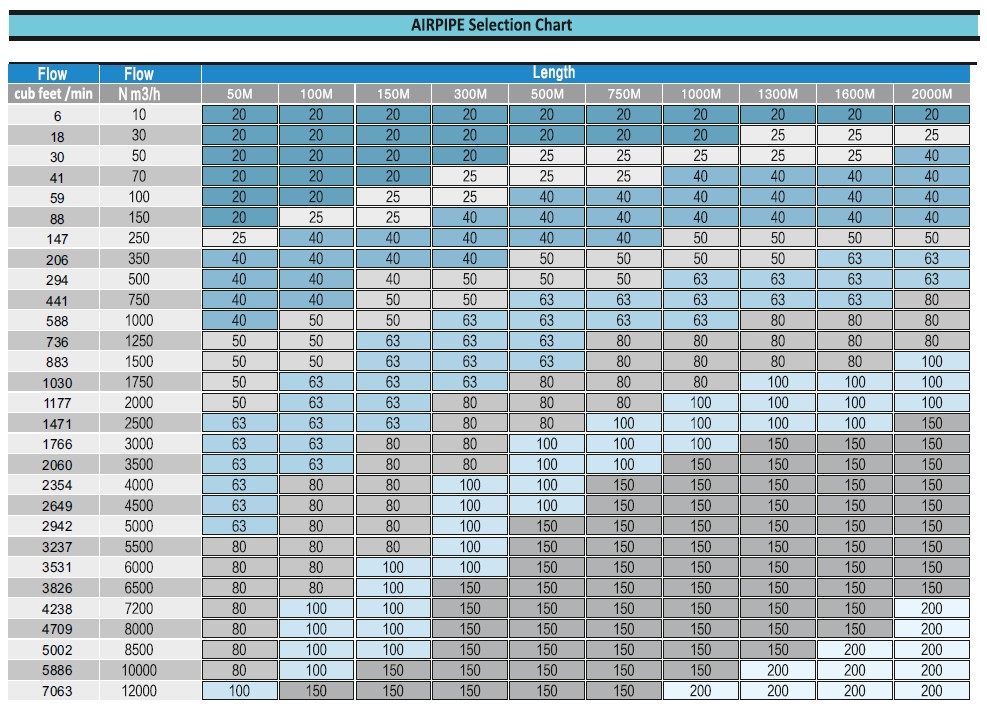Click the 300M cell in the 3826 cfm row
The height and width of the screenshot is (707, 987).
(470, 587)
